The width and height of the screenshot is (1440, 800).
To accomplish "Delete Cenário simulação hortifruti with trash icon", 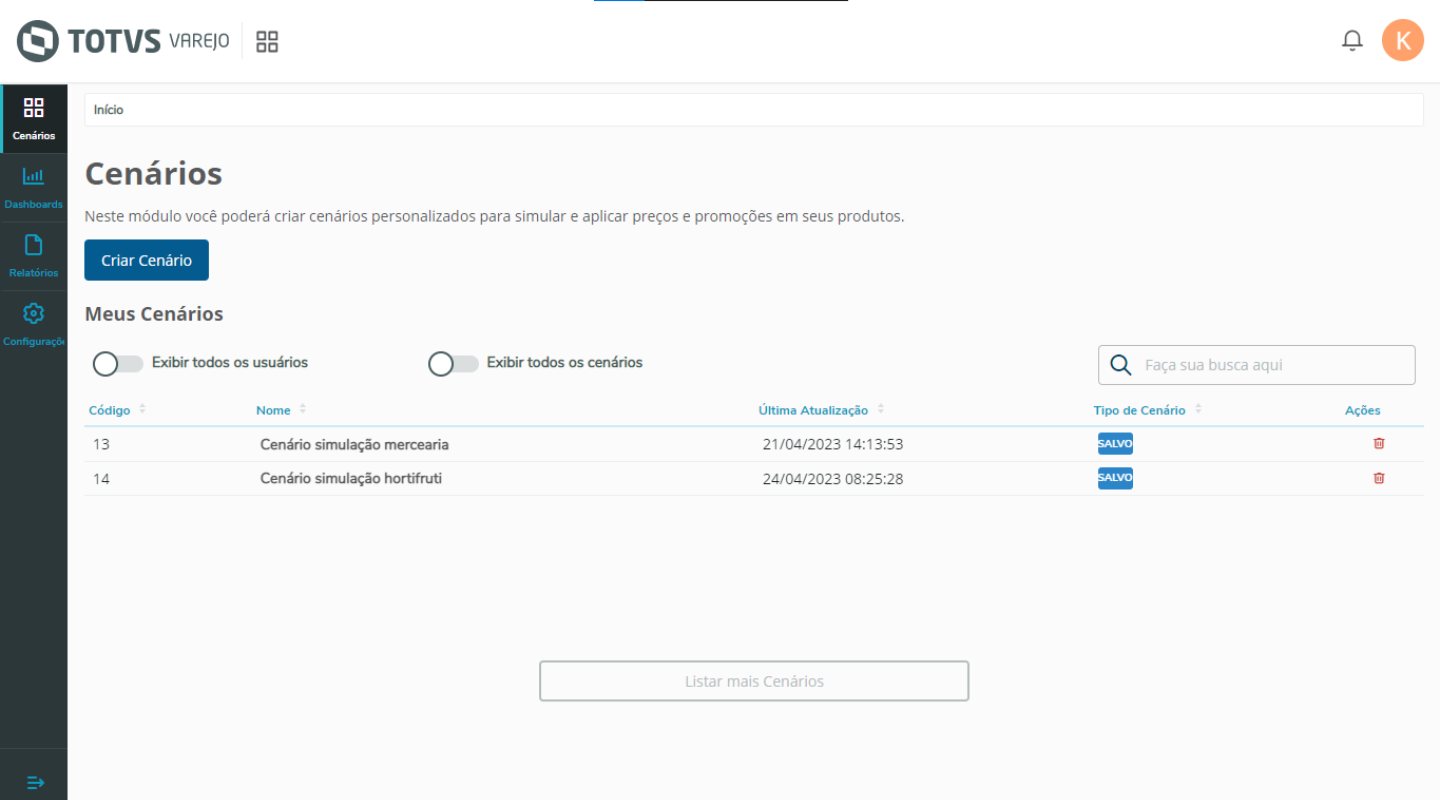I will point(1379,478).
